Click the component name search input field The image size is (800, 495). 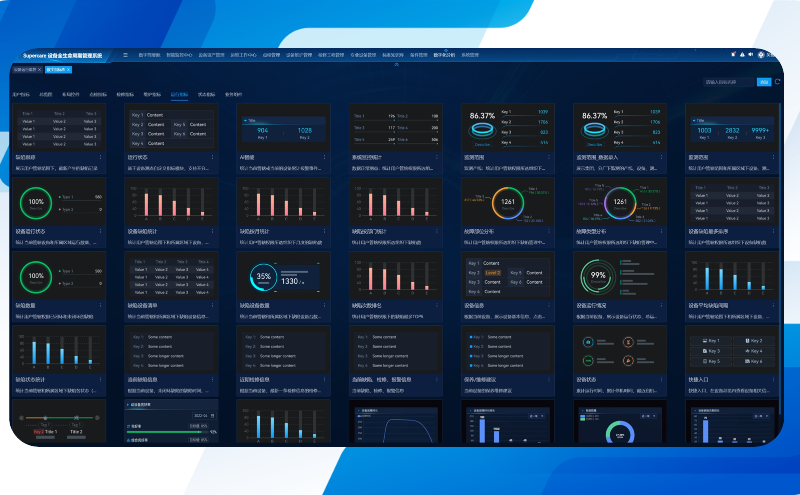click(x=728, y=82)
